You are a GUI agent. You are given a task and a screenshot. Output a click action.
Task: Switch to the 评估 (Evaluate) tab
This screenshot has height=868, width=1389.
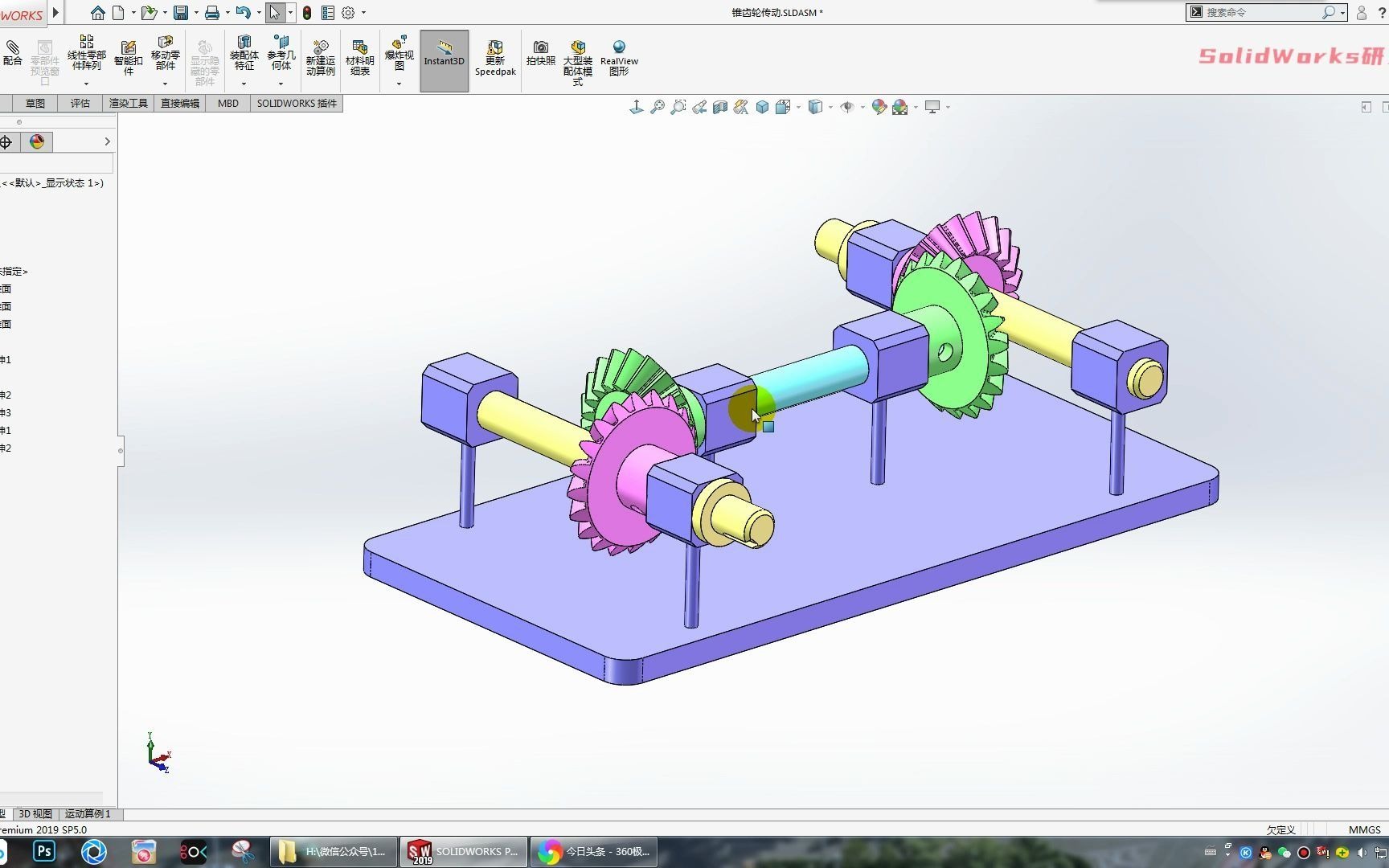(80, 103)
